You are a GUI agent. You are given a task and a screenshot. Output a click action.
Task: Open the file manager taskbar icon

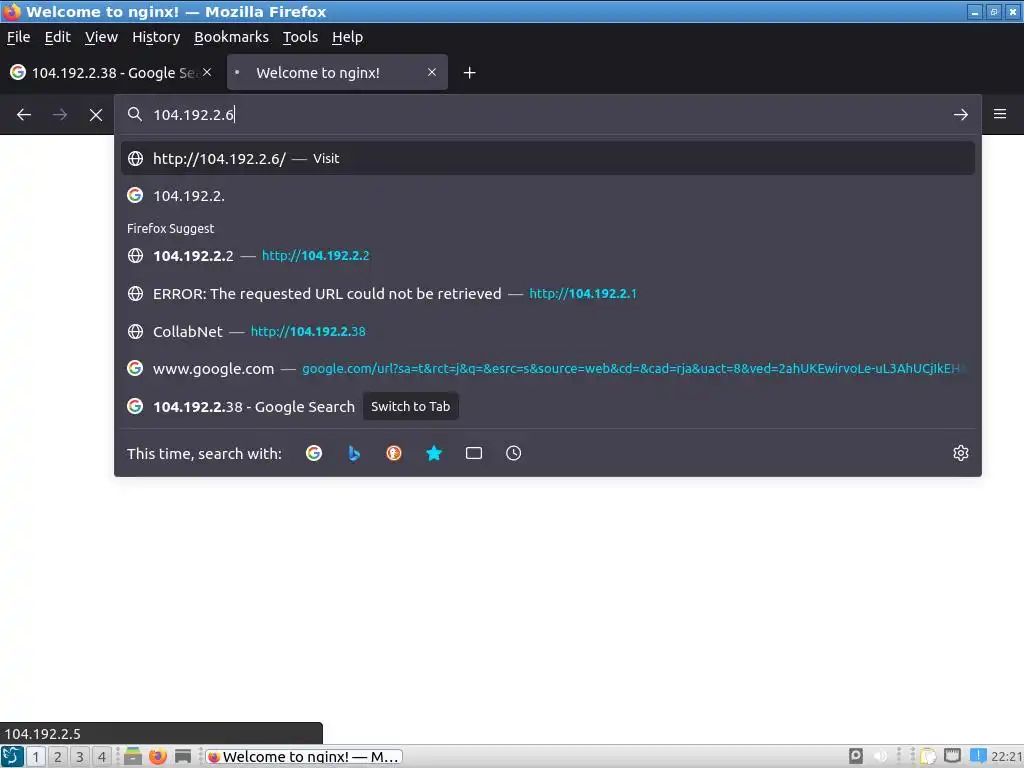133,756
